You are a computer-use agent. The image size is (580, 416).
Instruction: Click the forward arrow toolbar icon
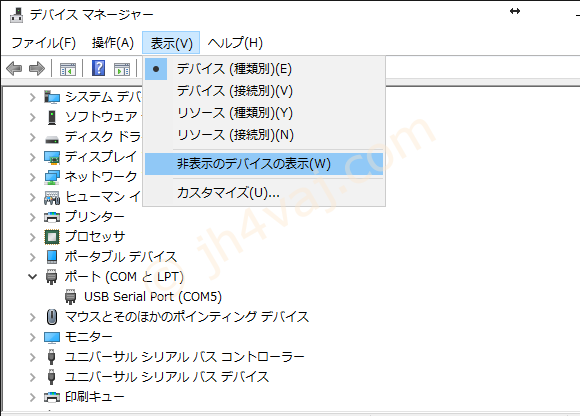point(37,68)
